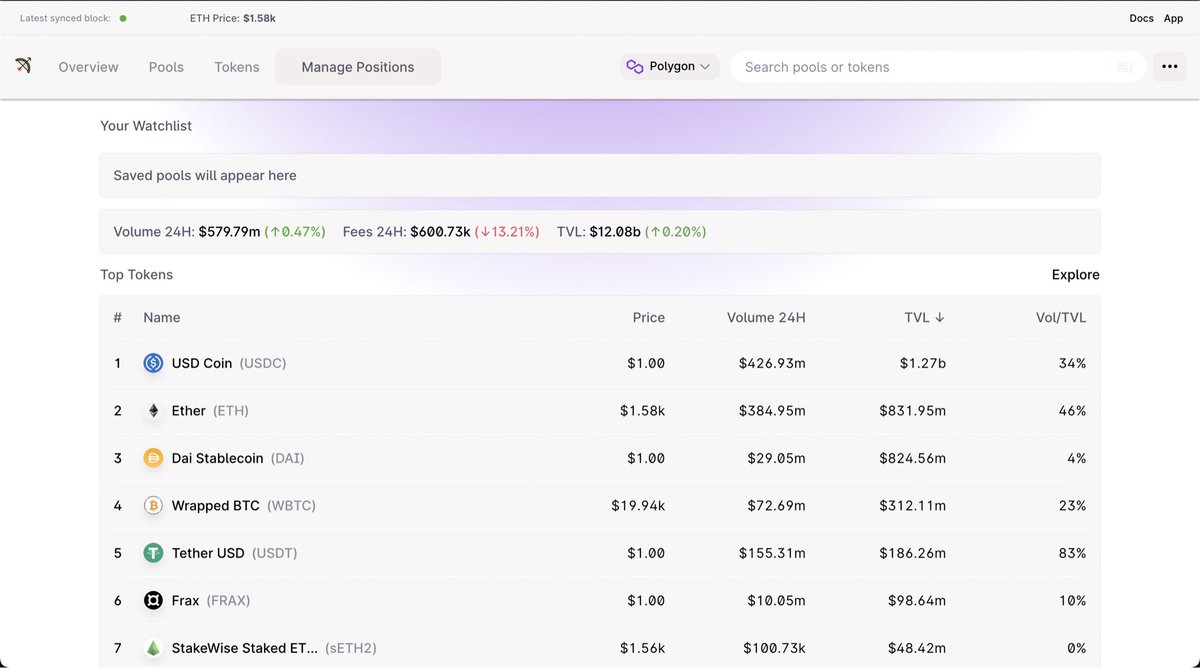
Task: Click Saved pools will appear here box
Action: click(600, 175)
